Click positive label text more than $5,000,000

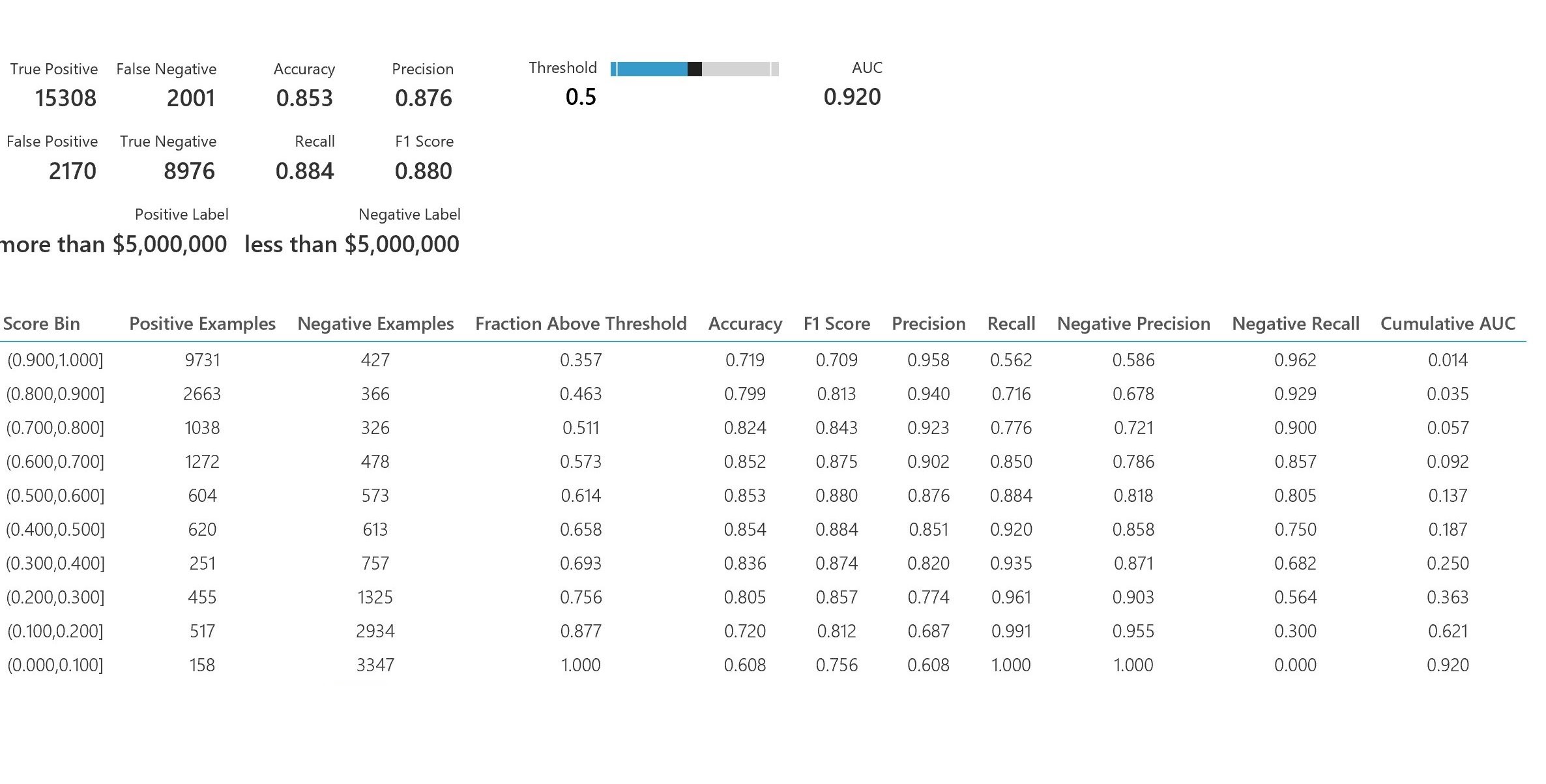tap(114, 244)
